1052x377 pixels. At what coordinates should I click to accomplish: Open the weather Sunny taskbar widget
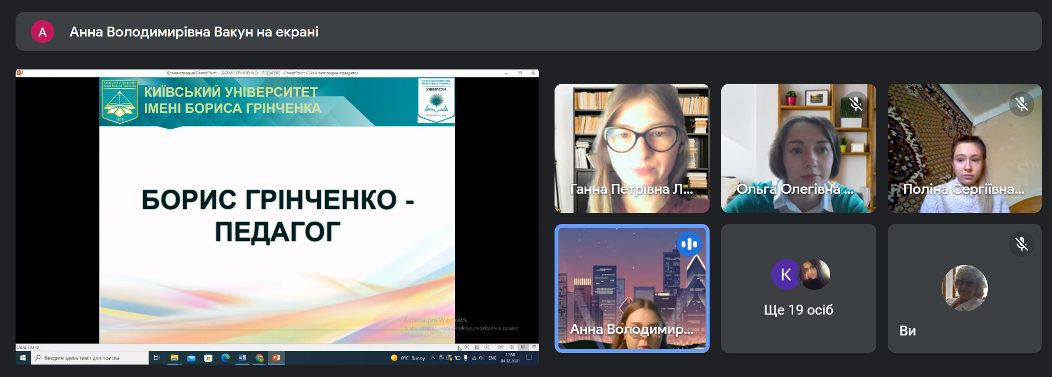coord(409,358)
